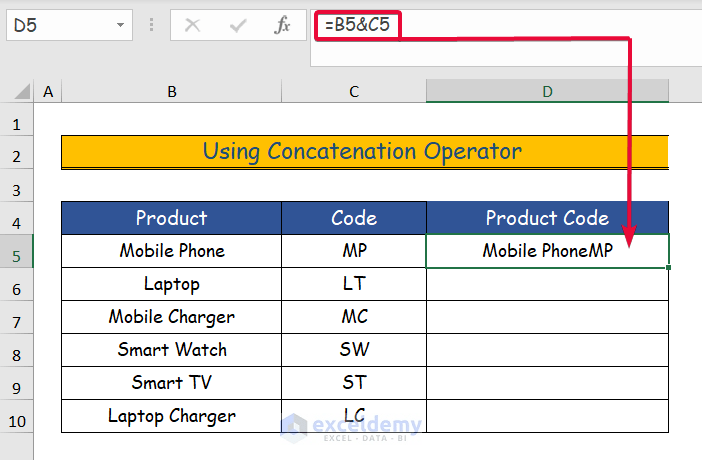Screen dimensions: 702x460
Task: Click the fill handle of cell D5
Action: click(668, 267)
